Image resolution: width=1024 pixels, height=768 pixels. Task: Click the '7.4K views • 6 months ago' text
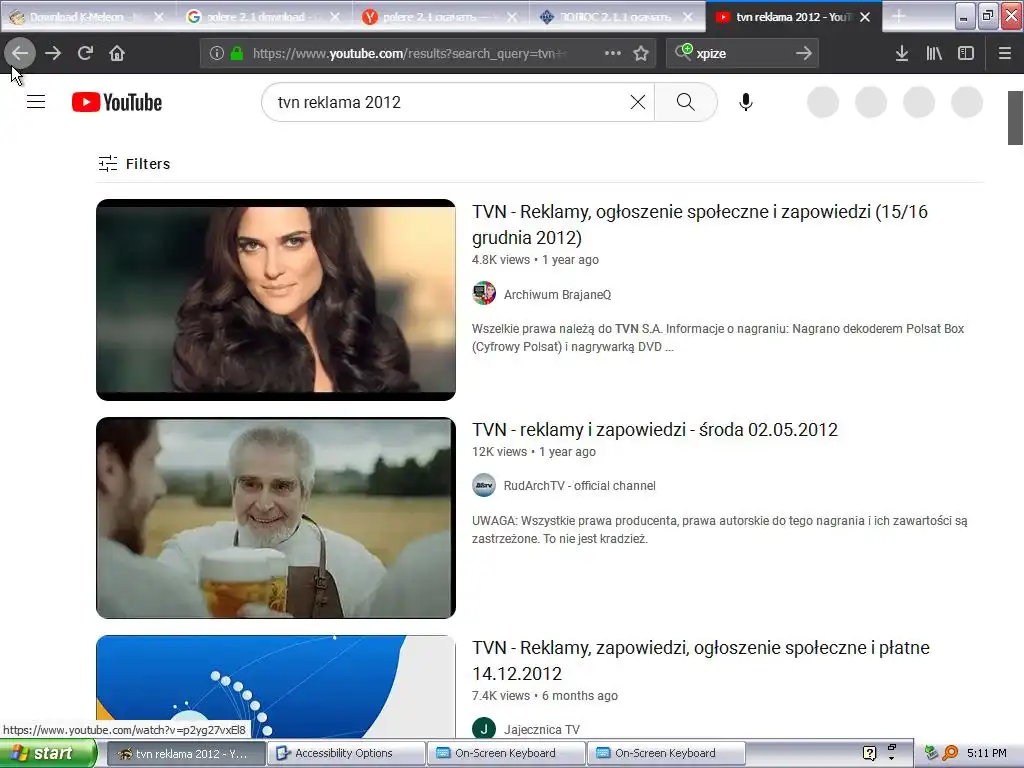[x=545, y=696]
